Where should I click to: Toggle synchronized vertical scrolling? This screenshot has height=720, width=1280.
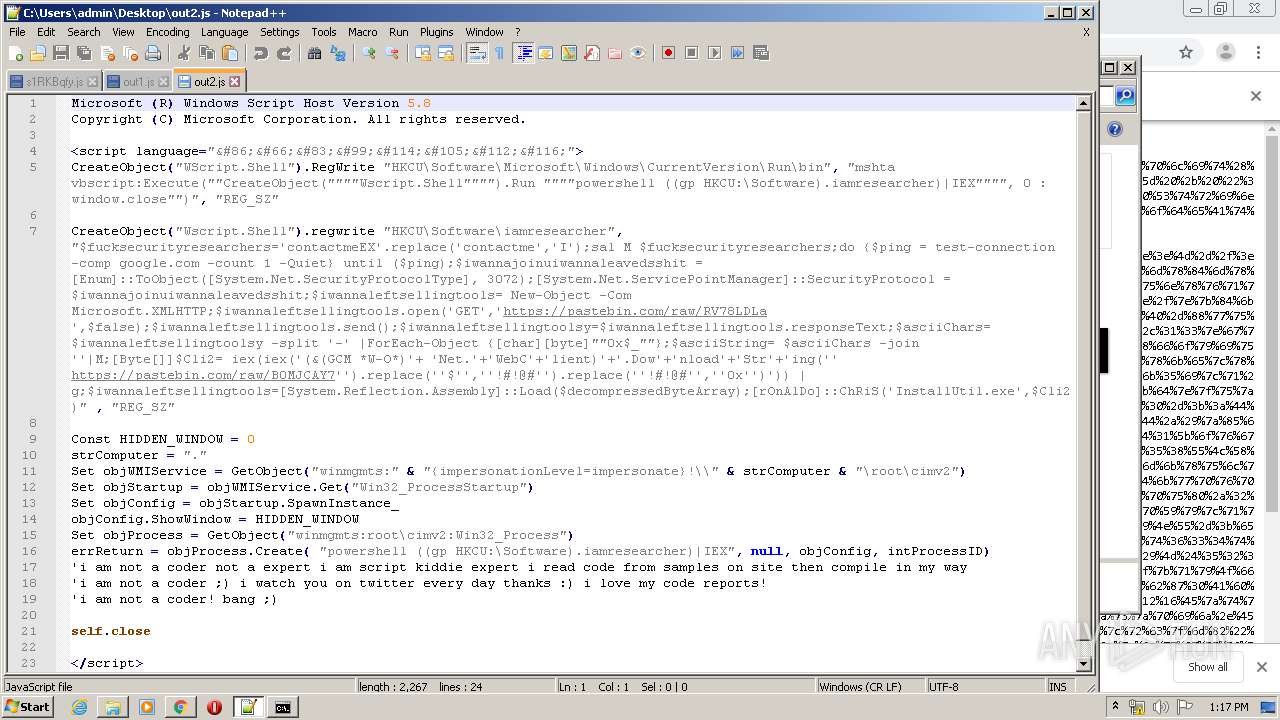[x=423, y=53]
